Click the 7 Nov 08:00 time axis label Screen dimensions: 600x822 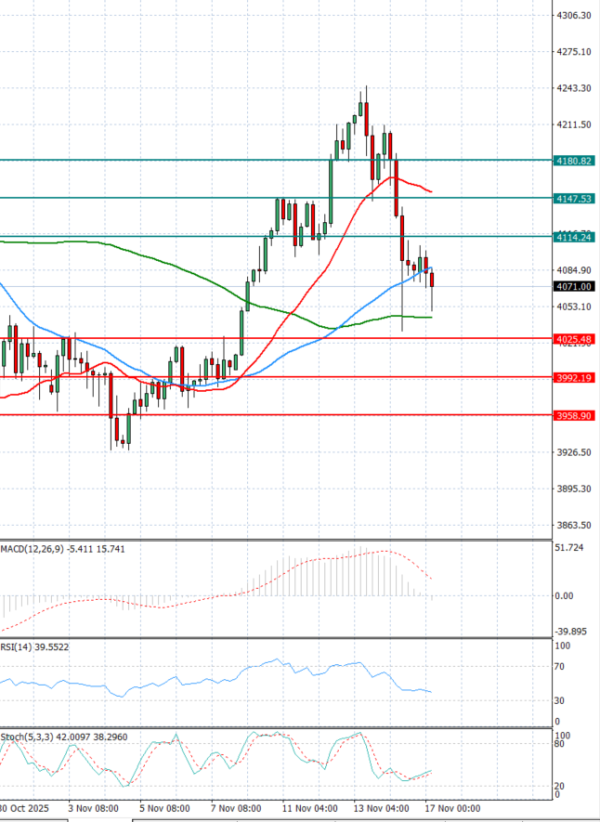point(236,807)
